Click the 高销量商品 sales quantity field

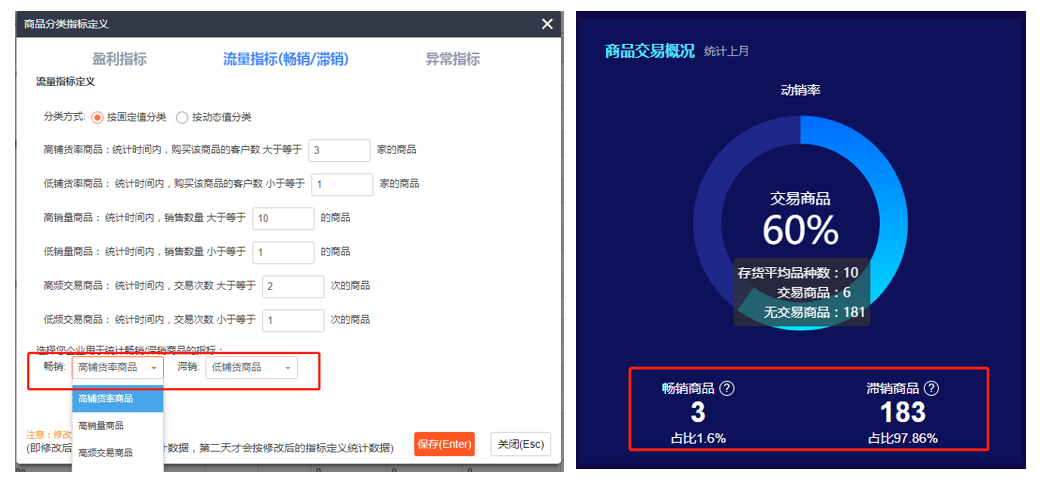click(284, 218)
